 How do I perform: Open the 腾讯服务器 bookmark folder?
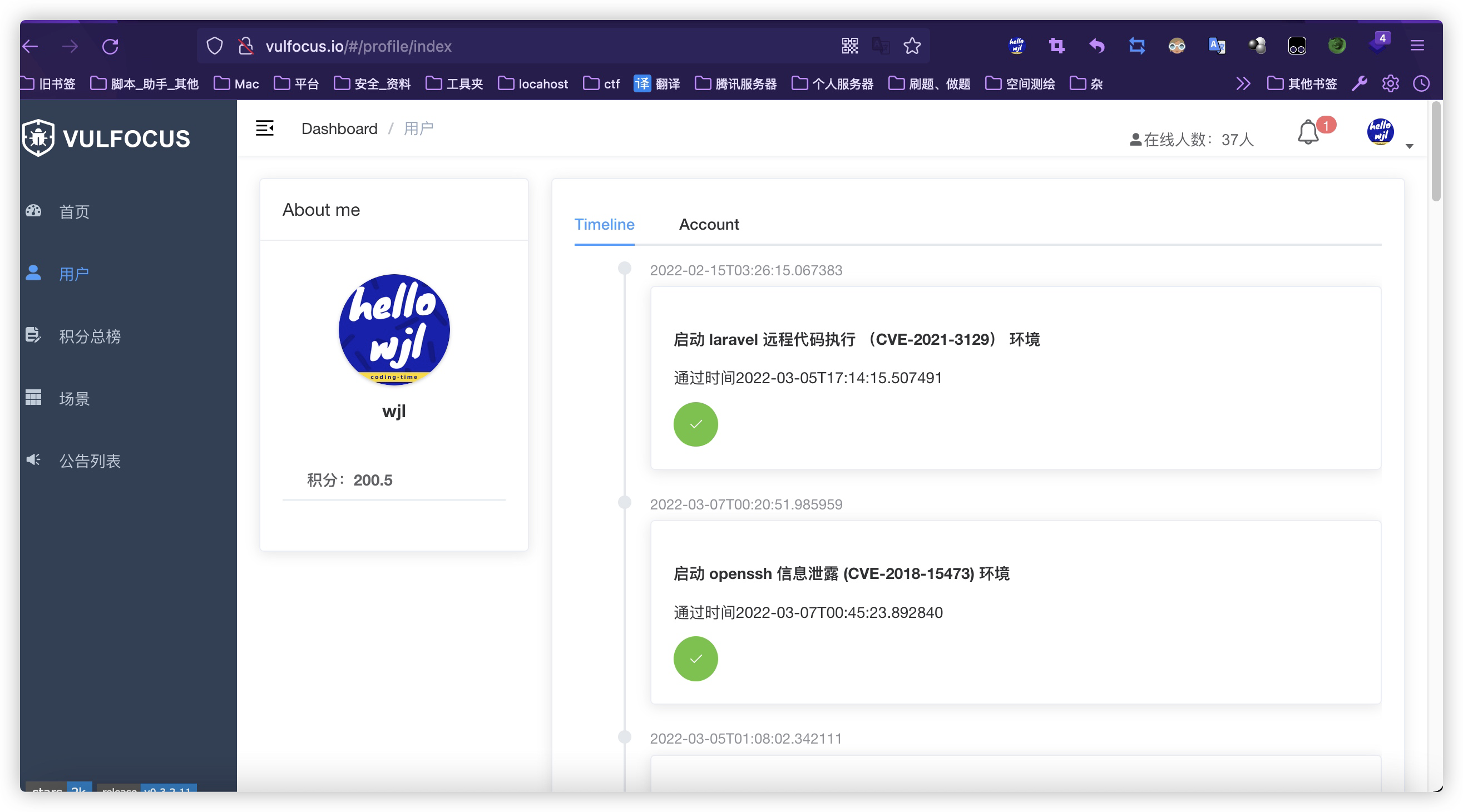[x=735, y=83]
